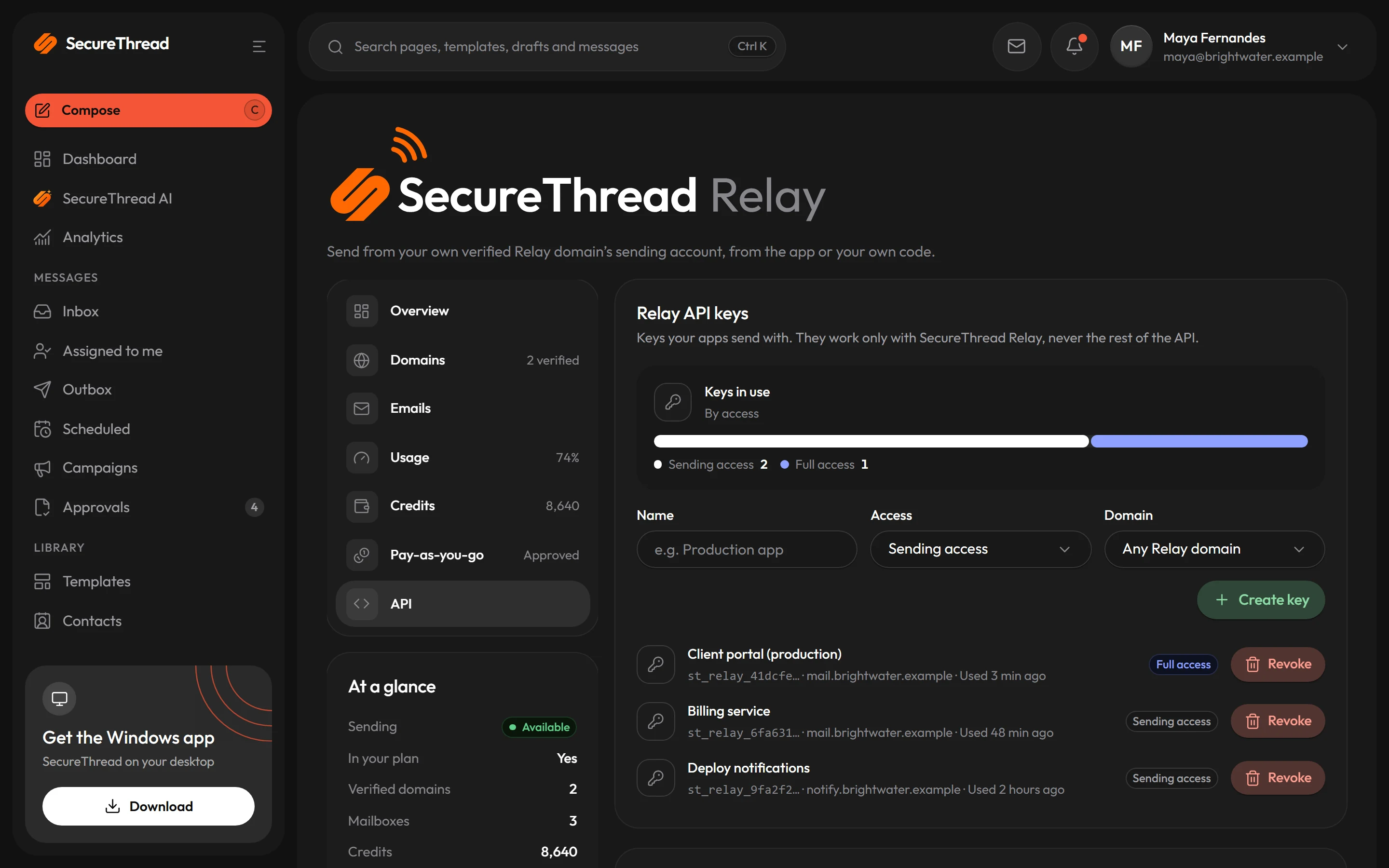Click the search magnifier icon
The height and width of the screenshot is (868, 1389).
335,47
